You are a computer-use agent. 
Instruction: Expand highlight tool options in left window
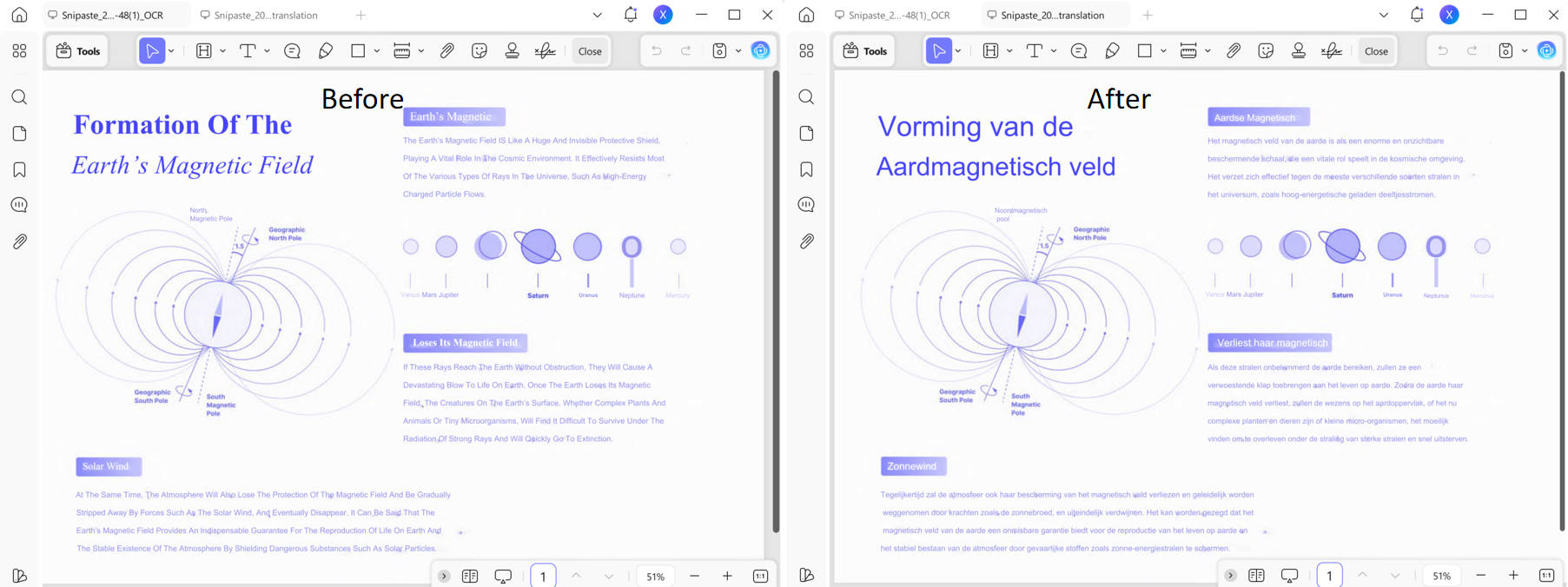[223, 51]
